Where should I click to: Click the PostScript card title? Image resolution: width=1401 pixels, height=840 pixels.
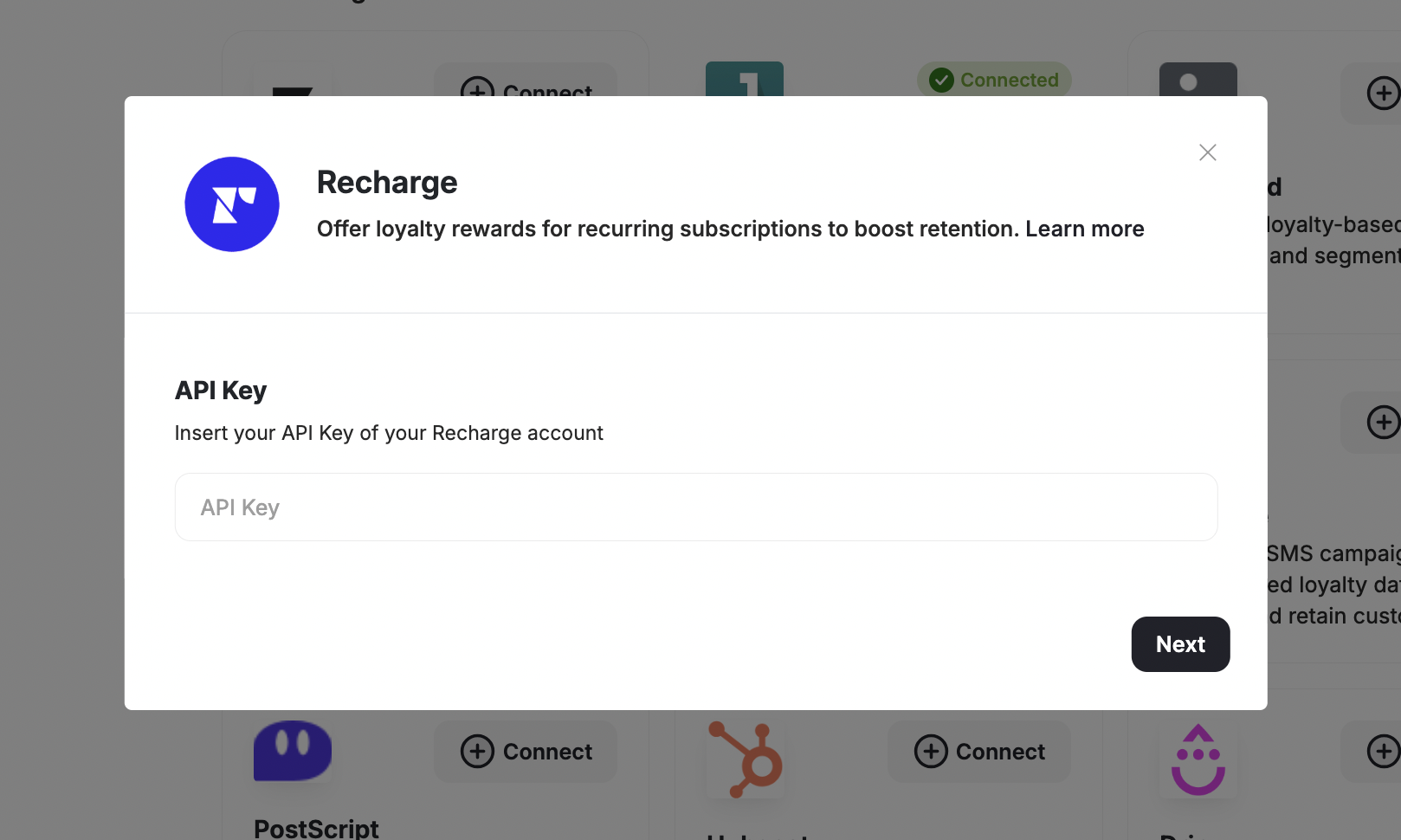click(316, 828)
